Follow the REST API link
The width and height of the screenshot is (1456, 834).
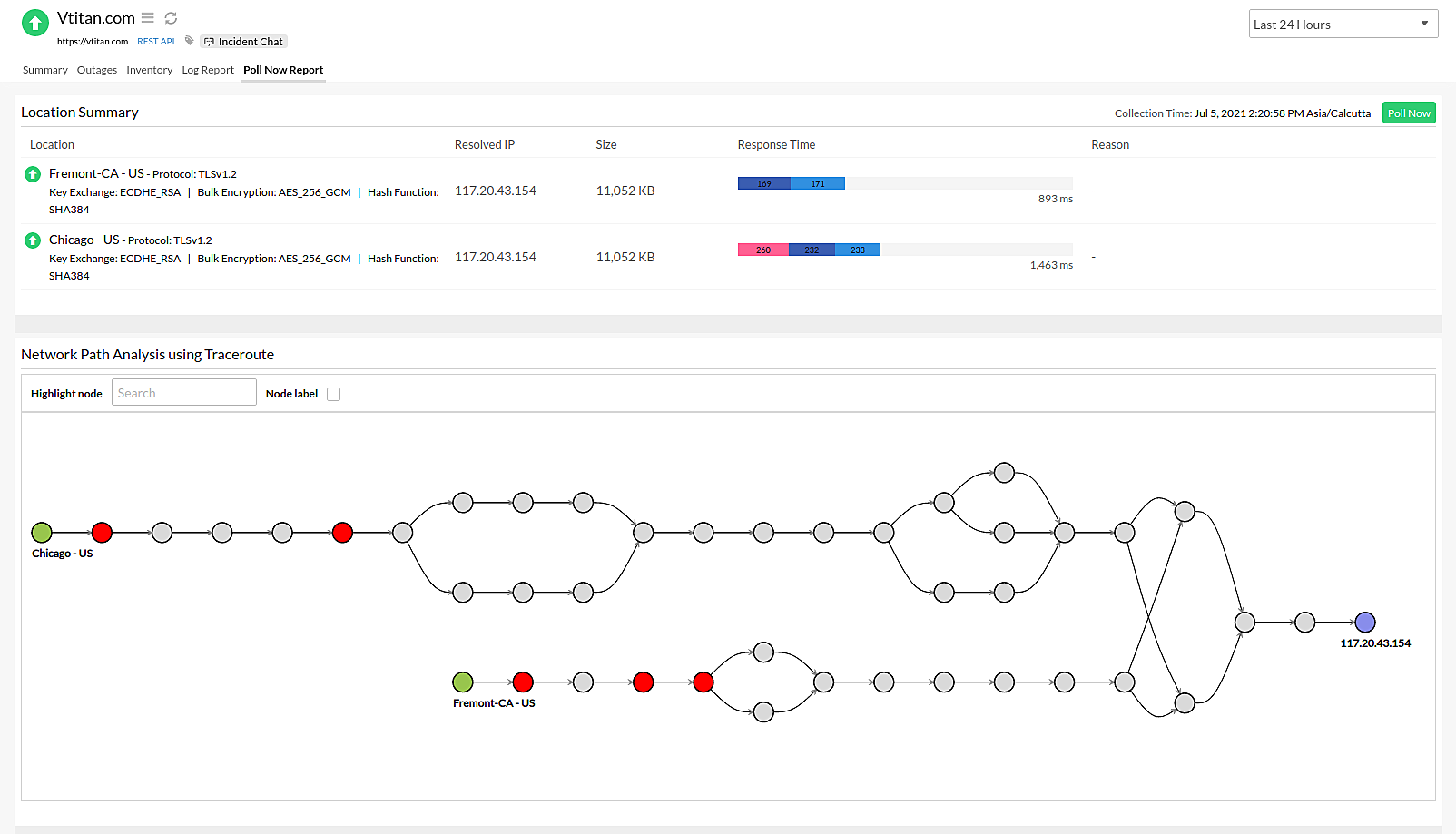pyautogui.click(x=156, y=42)
